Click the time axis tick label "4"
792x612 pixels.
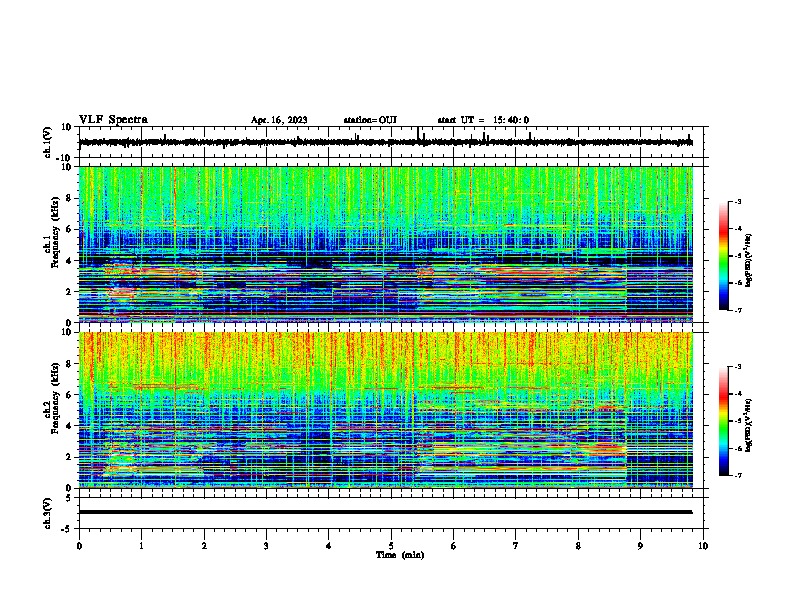click(329, 546)
